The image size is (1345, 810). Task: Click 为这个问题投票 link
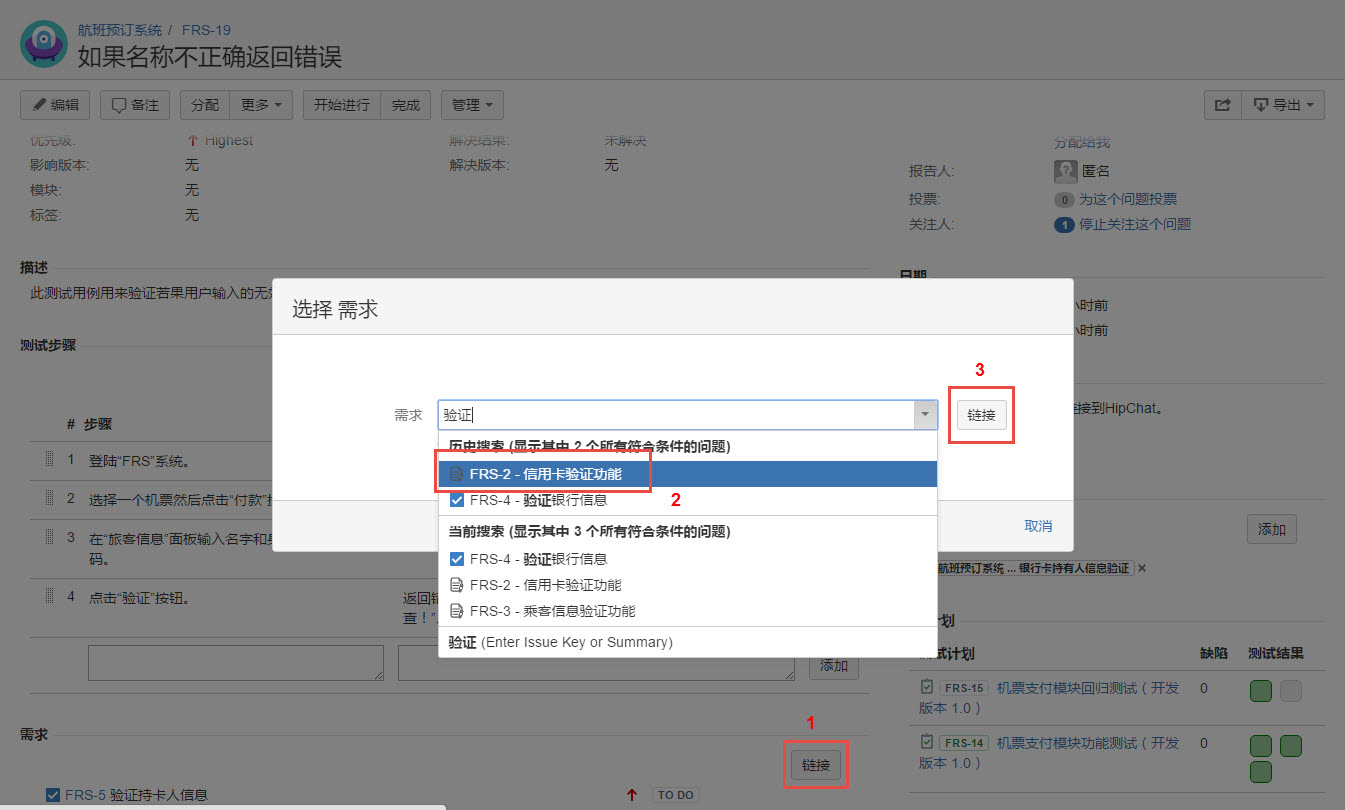[x=1128, y=200]
